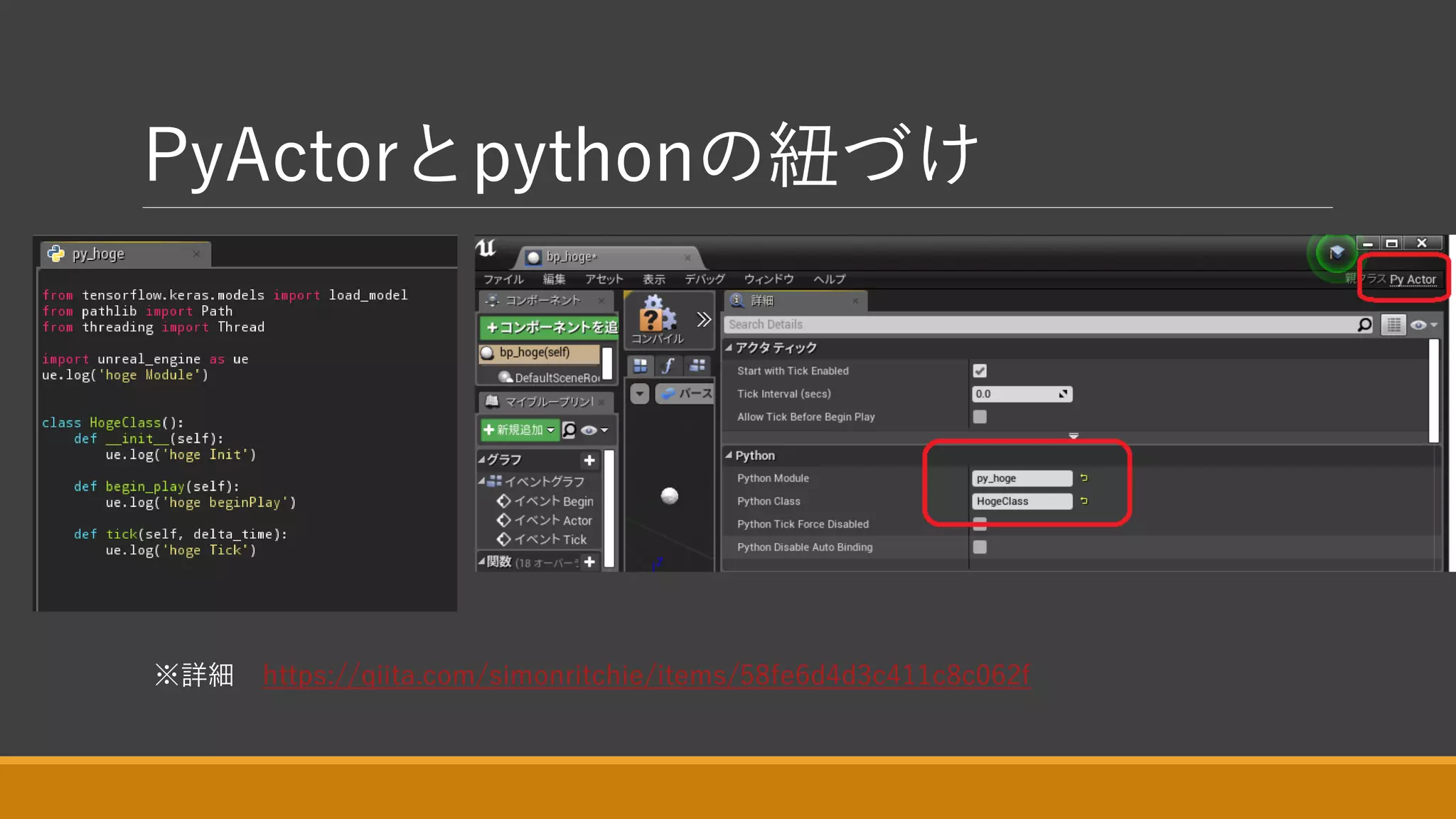This screenshot has width=1456, height=819.
Task: Click the bp_hoge blueprint editor tab
Action: (x=608, y=257)
